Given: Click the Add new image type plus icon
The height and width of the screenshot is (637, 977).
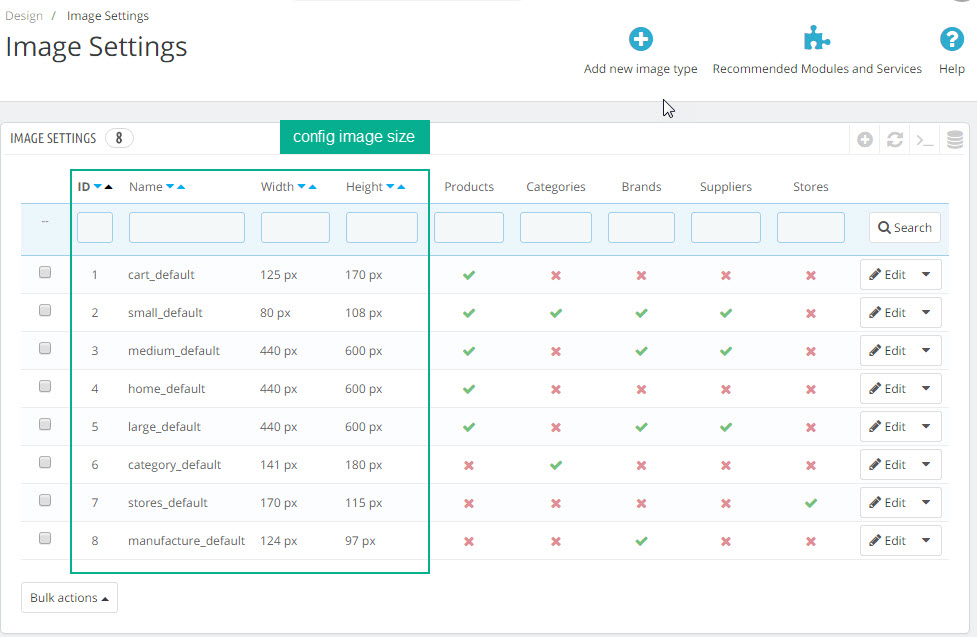Looking at the screenshot, I should point(641,39).
